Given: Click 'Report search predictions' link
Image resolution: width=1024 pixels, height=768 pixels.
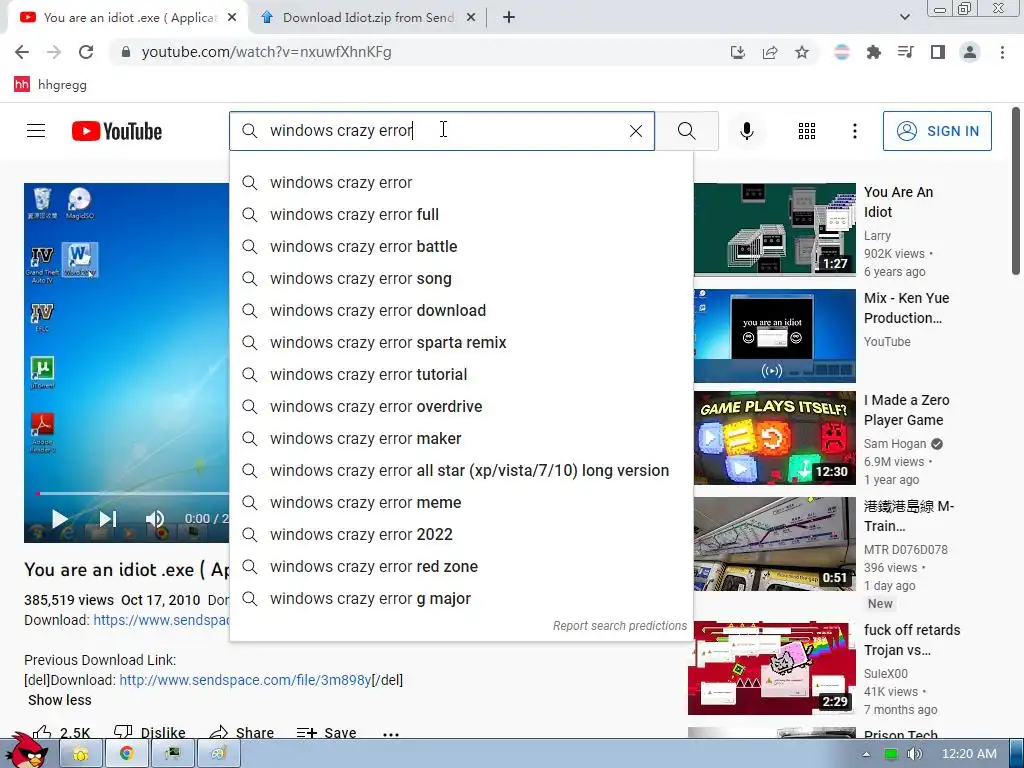Looking at the screenshot, I should [620, 626].
